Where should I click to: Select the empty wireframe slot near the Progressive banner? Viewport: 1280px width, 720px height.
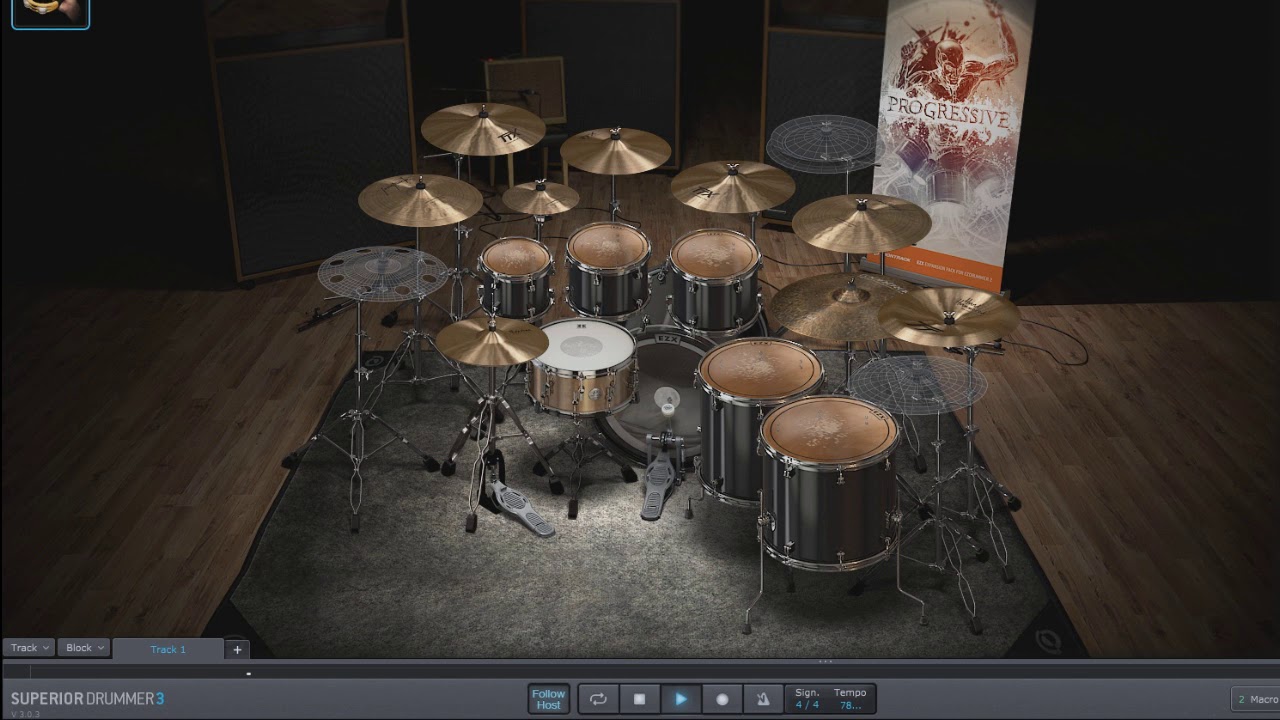pyautogui.click(x=823, y=143)
